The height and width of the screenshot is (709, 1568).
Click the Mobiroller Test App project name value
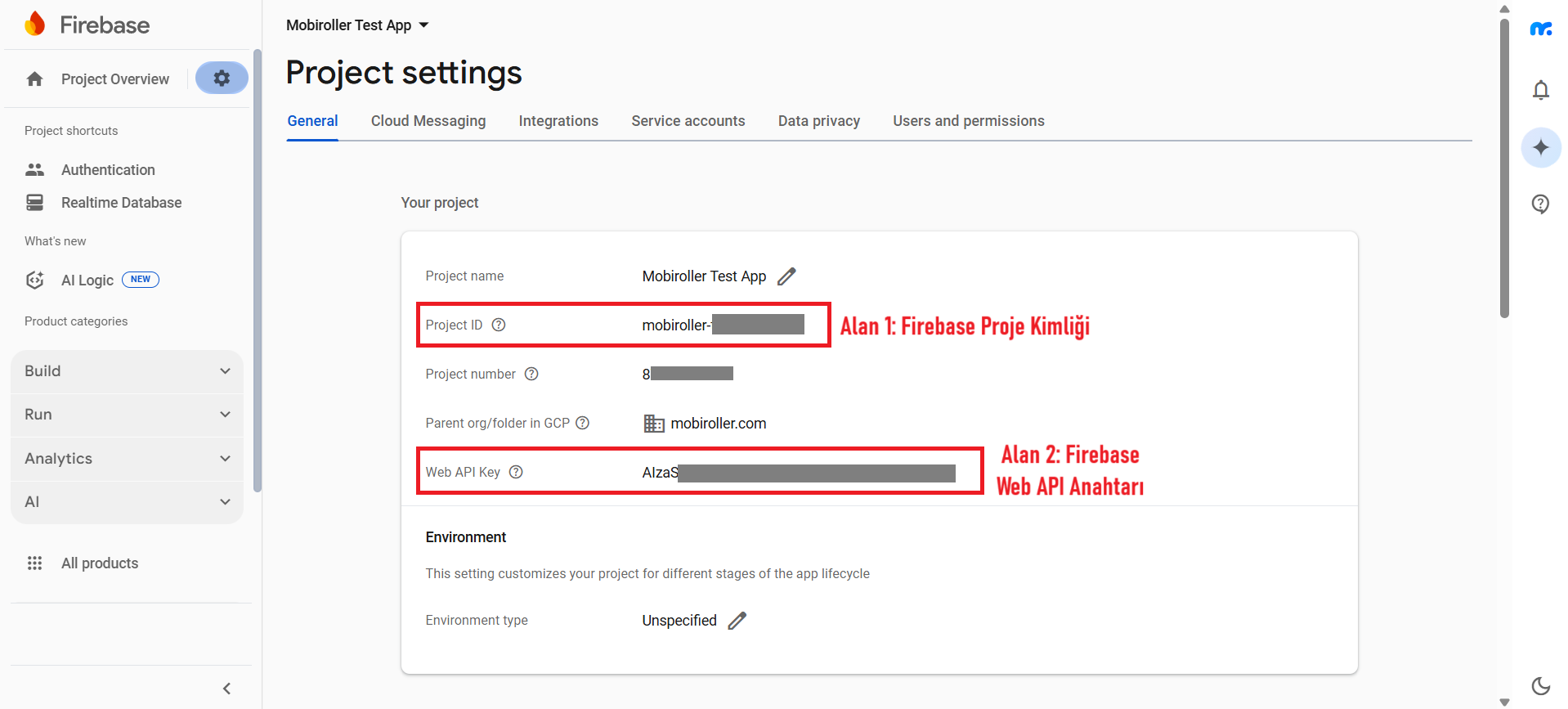pyautogui.click(x=704, y=276)
